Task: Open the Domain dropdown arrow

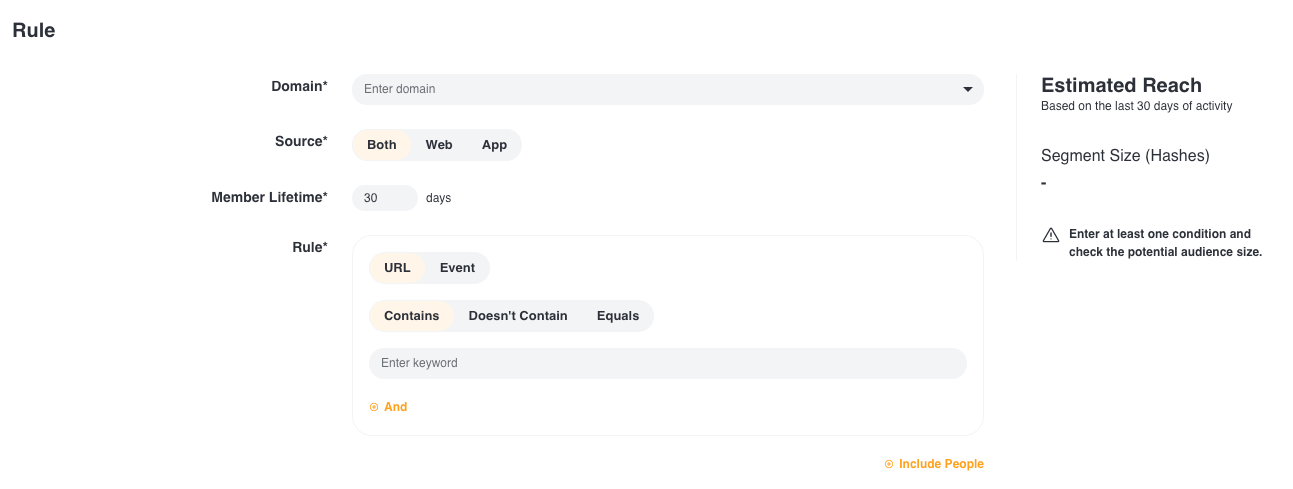Action: tap(967, 90)
